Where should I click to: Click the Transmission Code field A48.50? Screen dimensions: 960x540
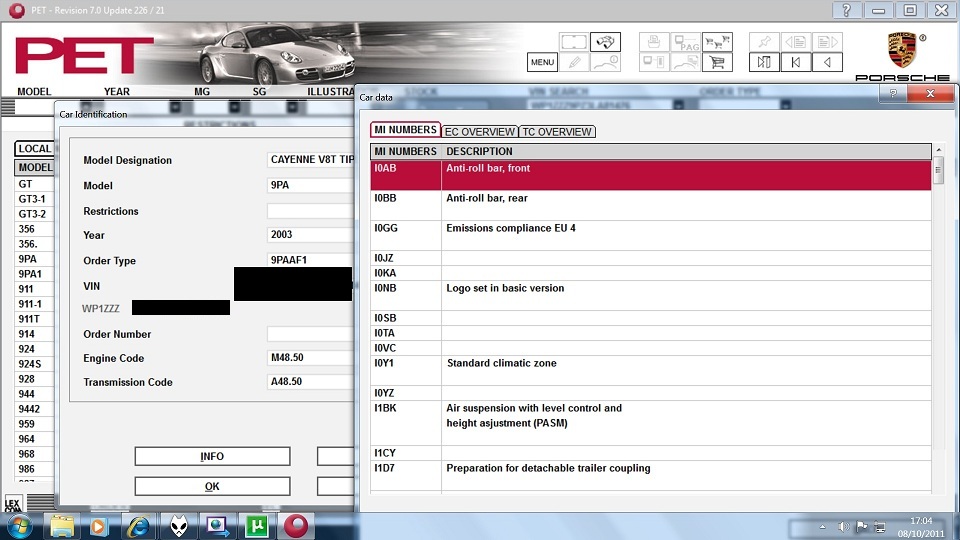tap(310, 381)
